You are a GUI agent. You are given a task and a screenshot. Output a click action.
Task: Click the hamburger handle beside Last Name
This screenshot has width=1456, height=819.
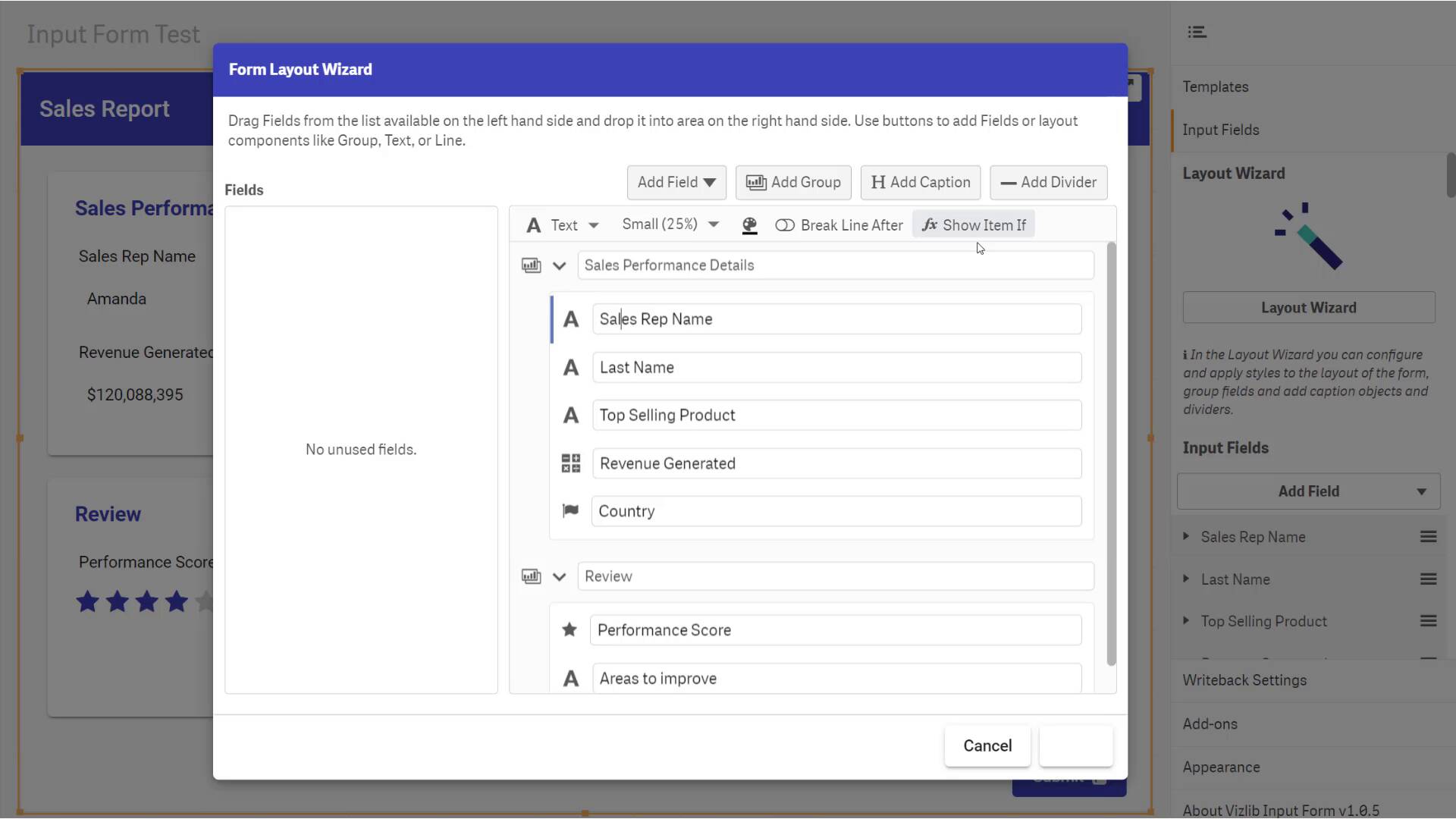click(1428, 579)
